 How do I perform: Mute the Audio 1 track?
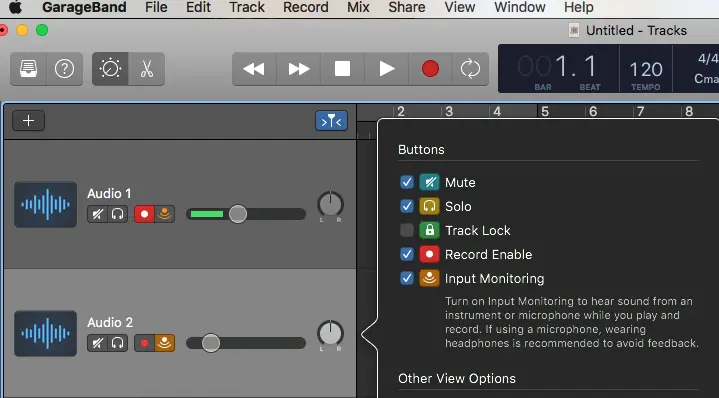pos(97,214)
